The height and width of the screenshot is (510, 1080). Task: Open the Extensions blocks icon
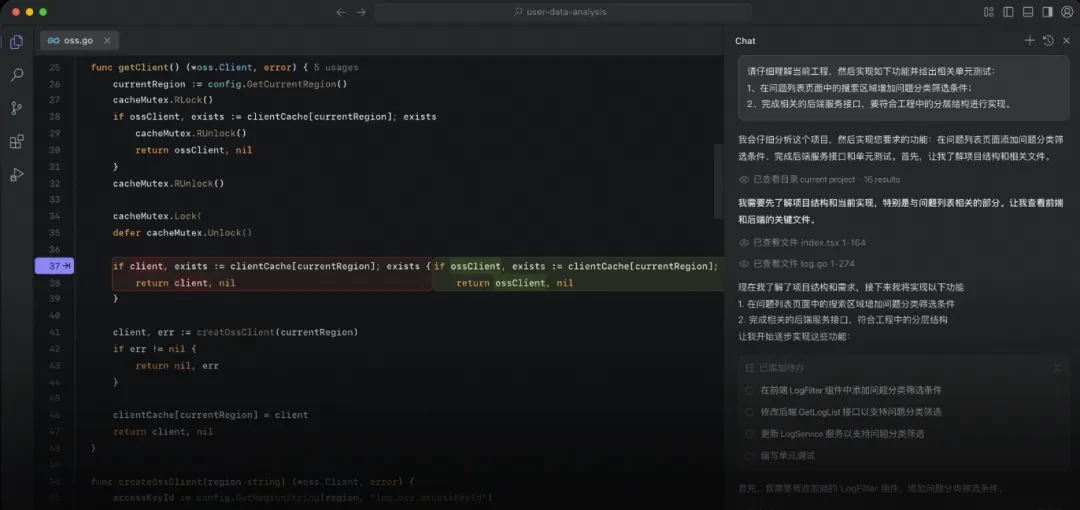point(17,142)
